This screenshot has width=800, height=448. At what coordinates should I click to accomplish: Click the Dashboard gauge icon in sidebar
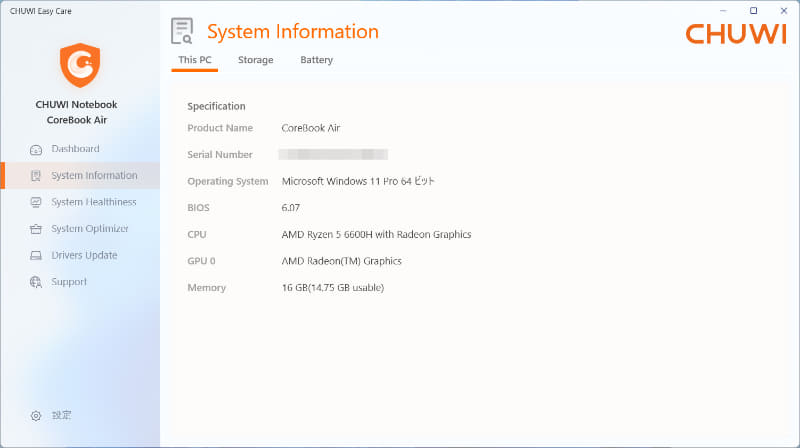point(36,150)
